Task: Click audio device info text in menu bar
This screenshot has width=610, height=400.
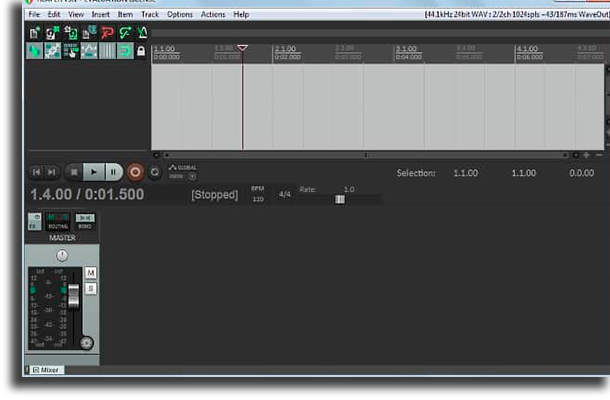Action: [517, 14]
